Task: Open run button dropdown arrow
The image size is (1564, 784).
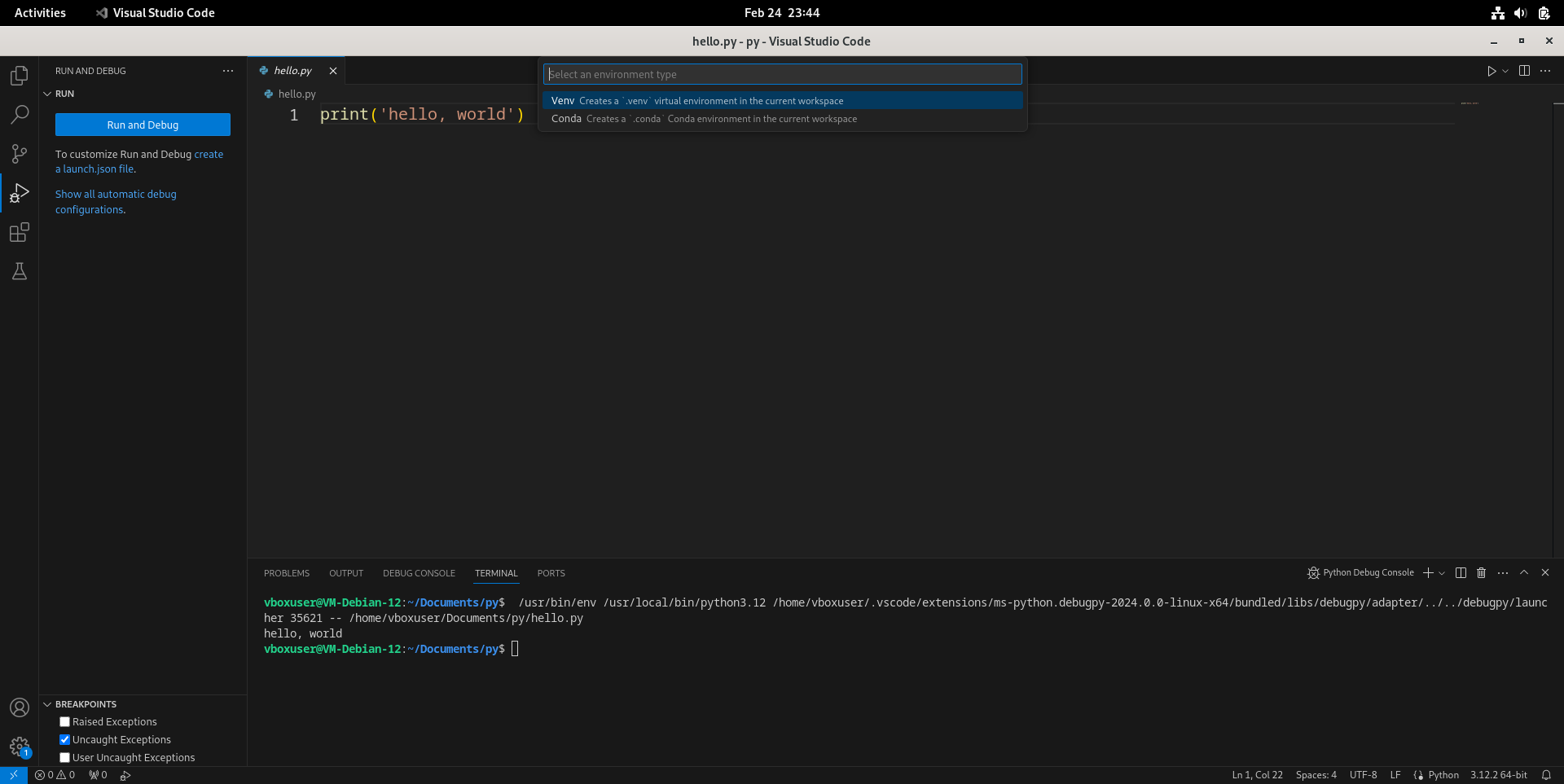Action: coord(1505,71)
